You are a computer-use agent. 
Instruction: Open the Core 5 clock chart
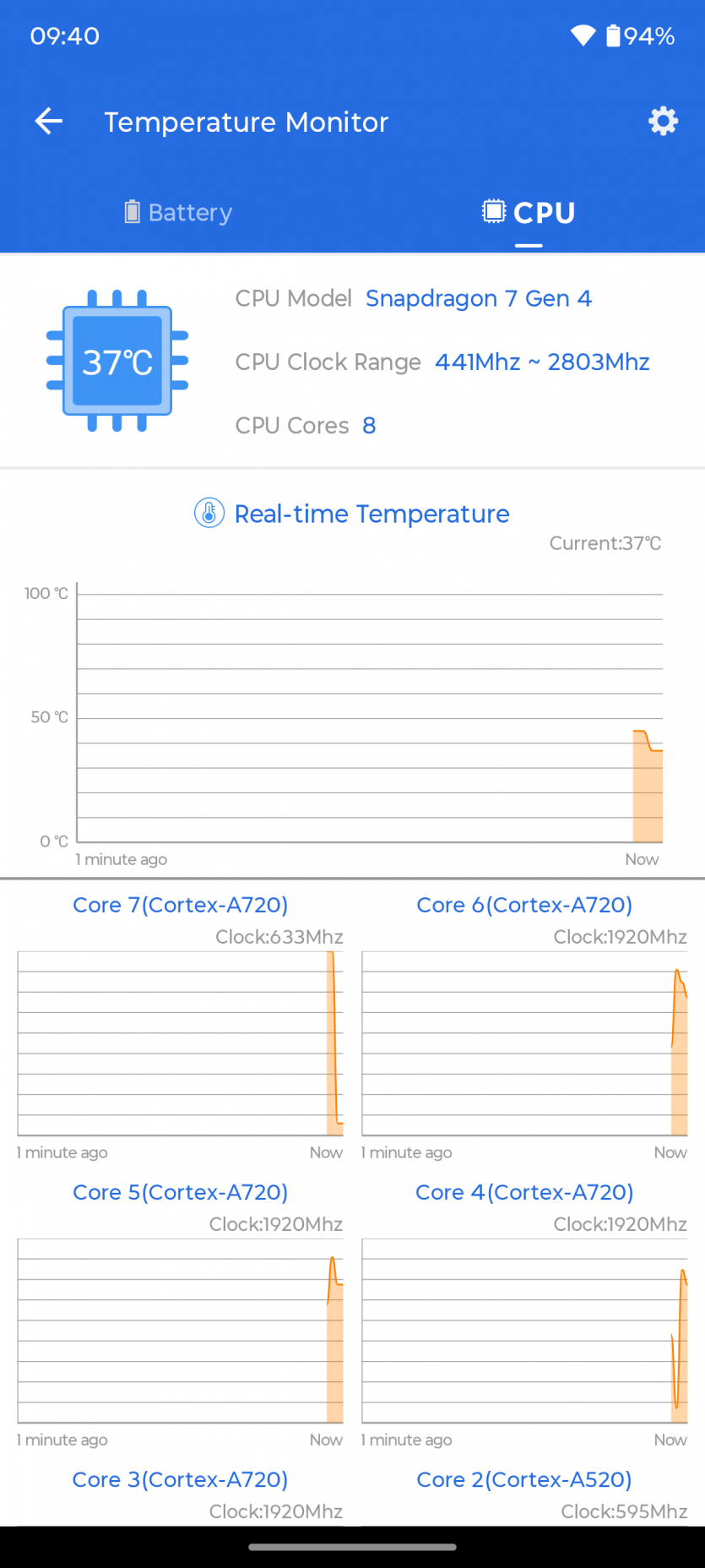tap(180, 1331)
